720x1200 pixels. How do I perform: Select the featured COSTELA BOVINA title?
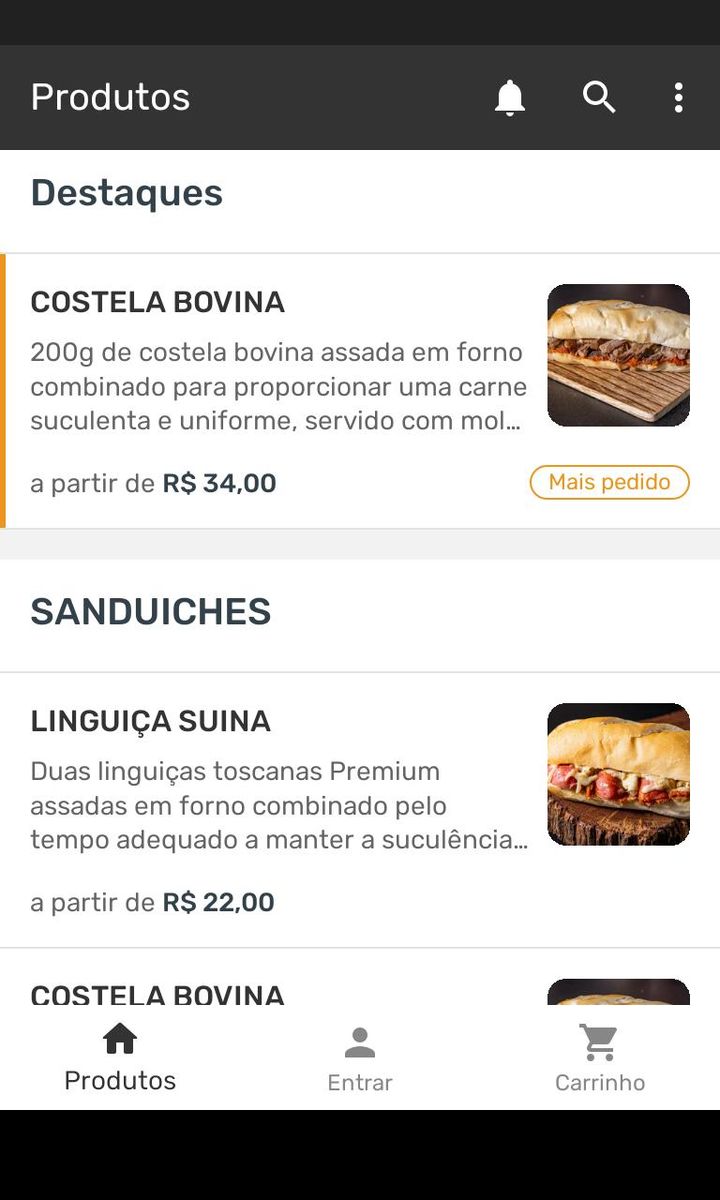[158, 302]
